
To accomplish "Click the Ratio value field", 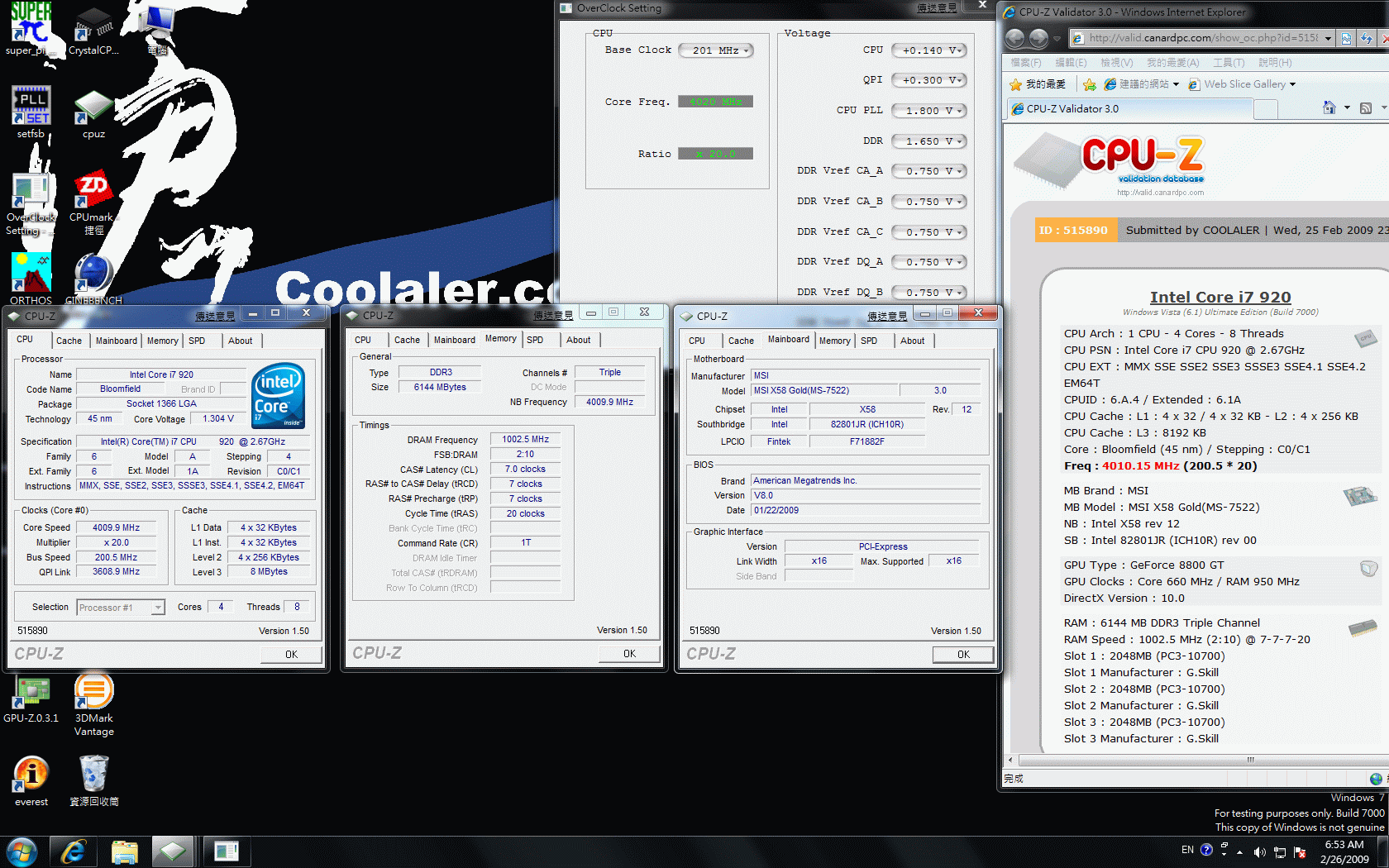I will click(x=715, y=154).
